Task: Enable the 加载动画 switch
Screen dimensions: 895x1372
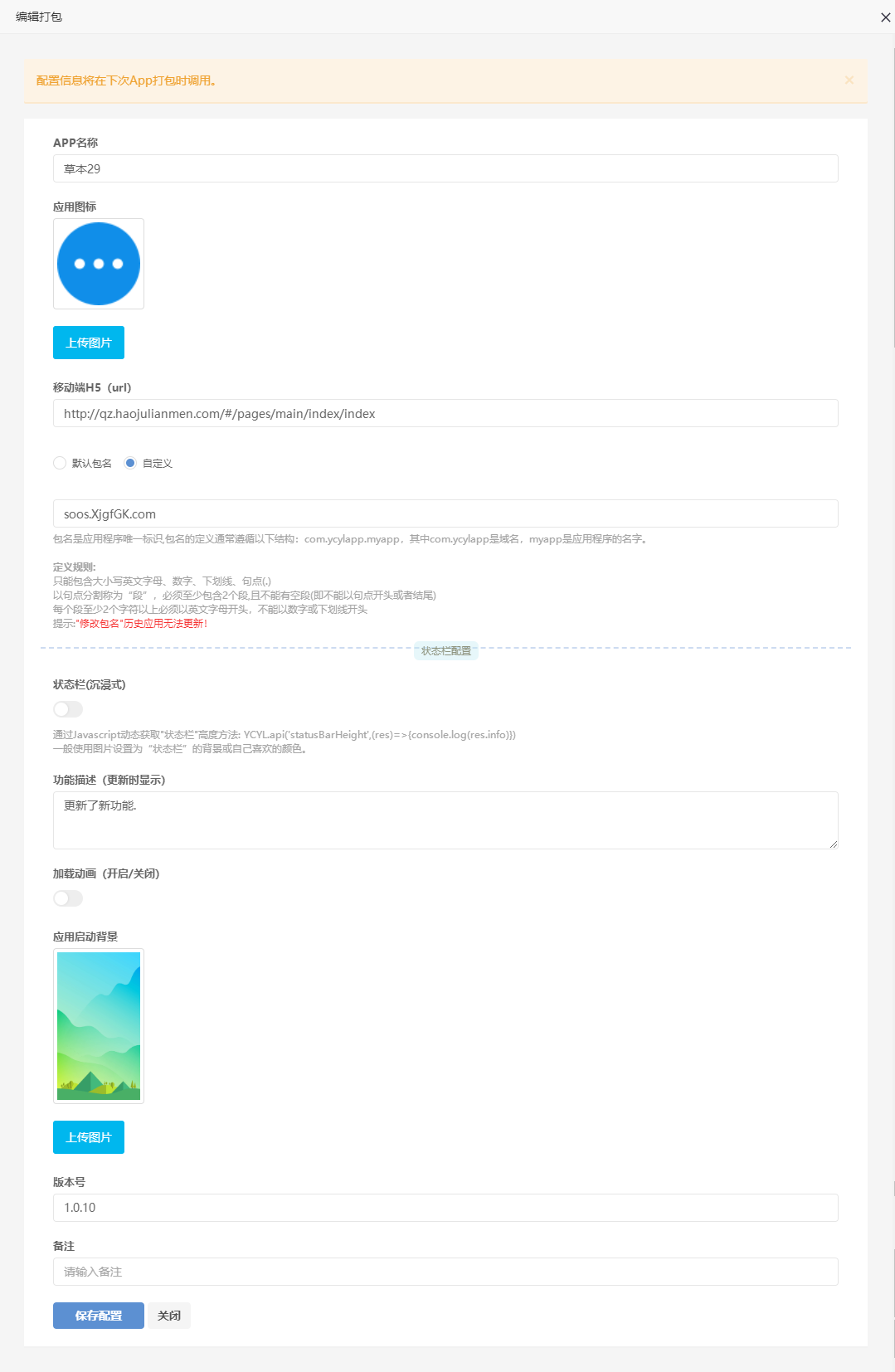Action: pyautogui.click(x=68, y=898)
